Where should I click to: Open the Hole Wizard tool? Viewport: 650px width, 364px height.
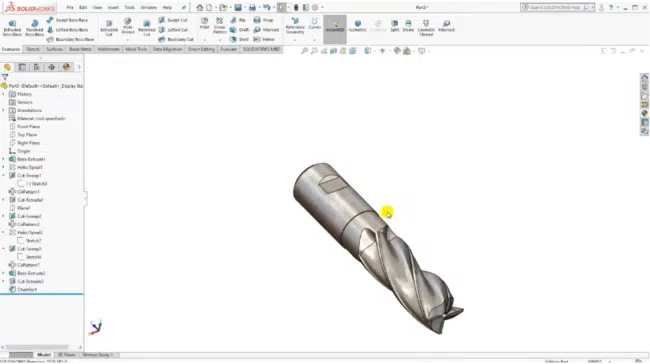tap(128, 26)
